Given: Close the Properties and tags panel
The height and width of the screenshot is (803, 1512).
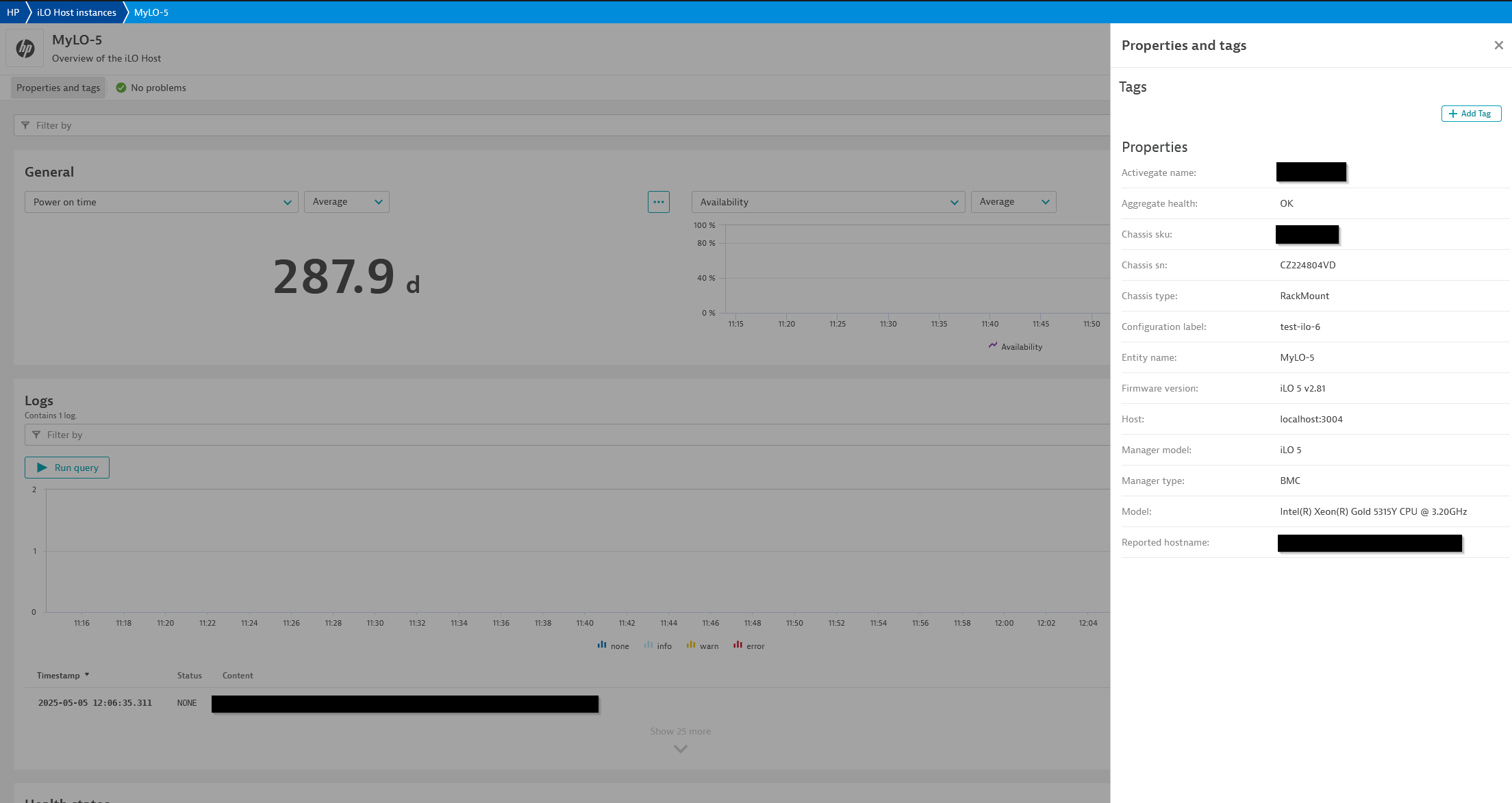Looking at the screenshot, I should pyautogui.click(x=1498, y=45).
